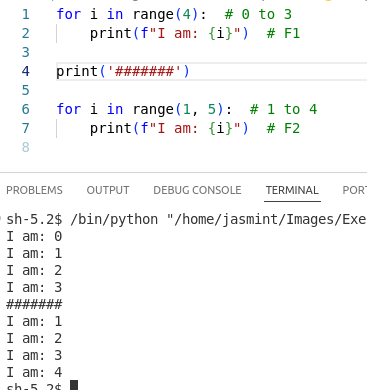Click the '# F1' comment on line 2
Image resolution: width=367 pixels, height=390 pixels.
(x=283, y=33)
